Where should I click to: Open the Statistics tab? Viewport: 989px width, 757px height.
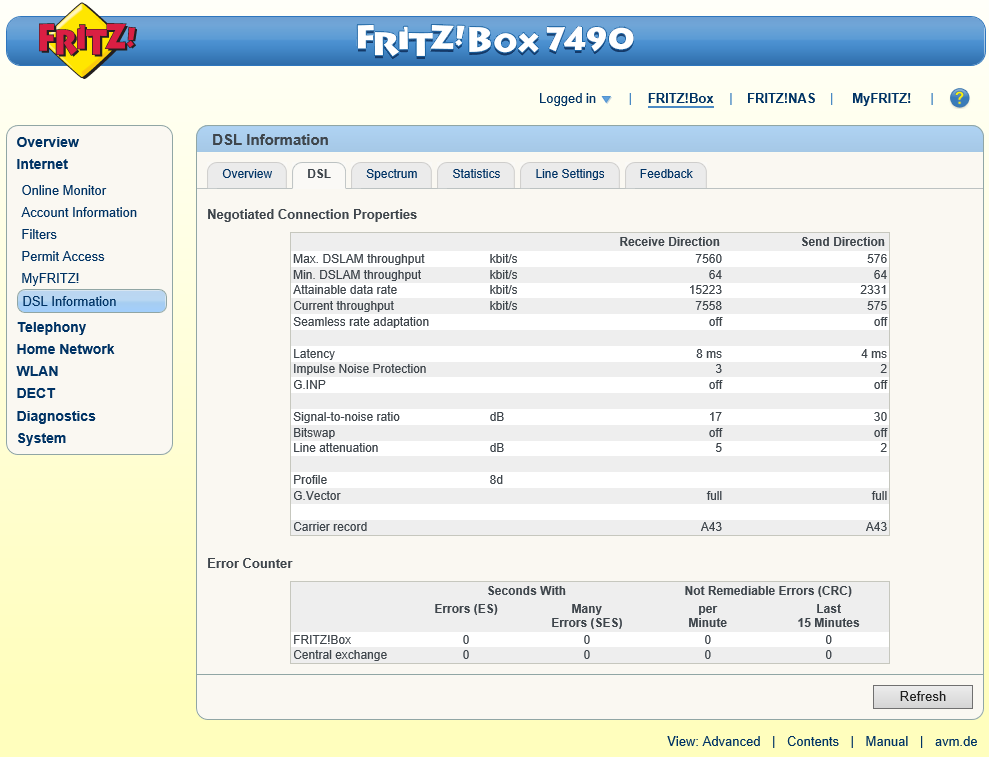[x=476, y=174]
